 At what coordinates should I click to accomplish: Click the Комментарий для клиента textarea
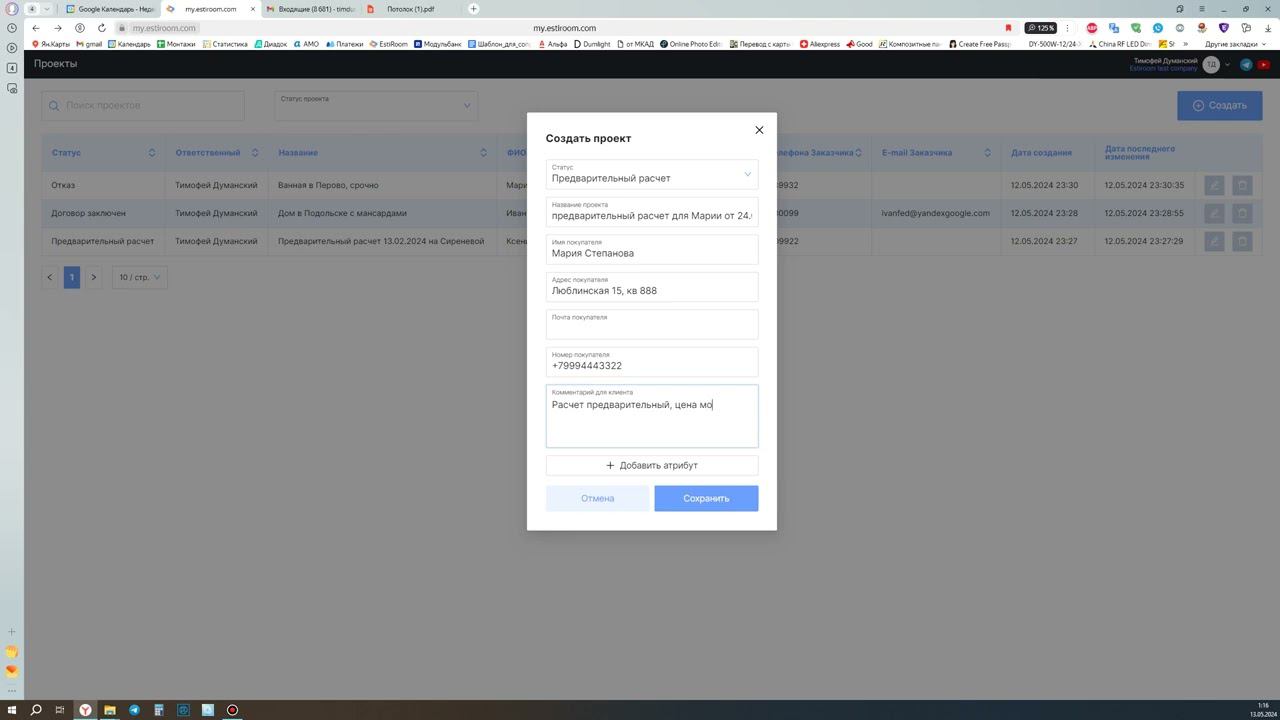coord(652,416)
